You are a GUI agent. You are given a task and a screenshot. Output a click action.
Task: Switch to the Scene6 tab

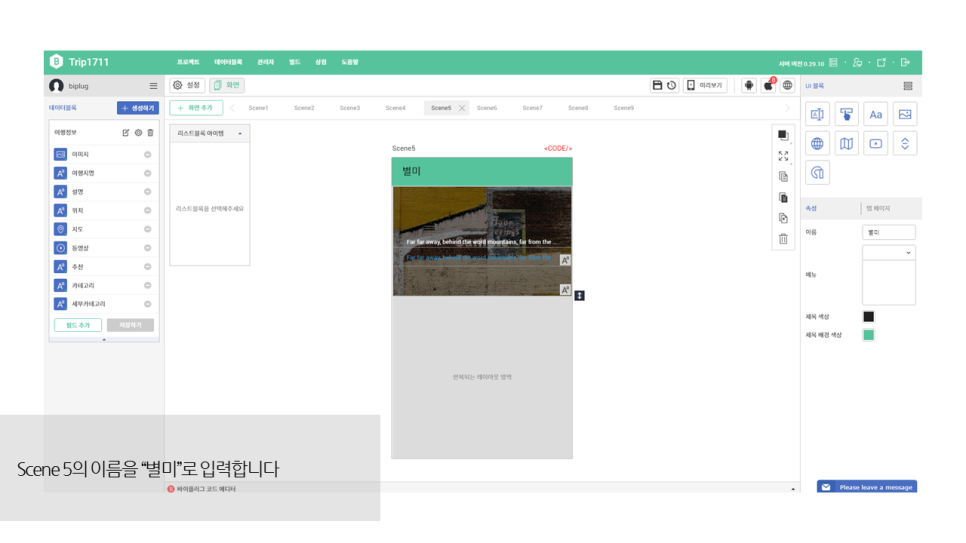pos(487,108)
